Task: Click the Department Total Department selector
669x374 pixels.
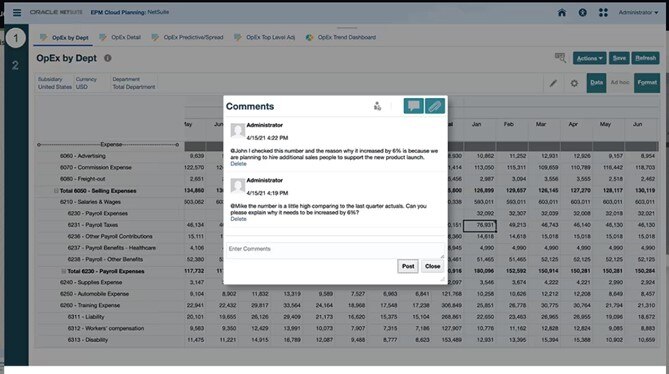Action: tap(134, 83)
